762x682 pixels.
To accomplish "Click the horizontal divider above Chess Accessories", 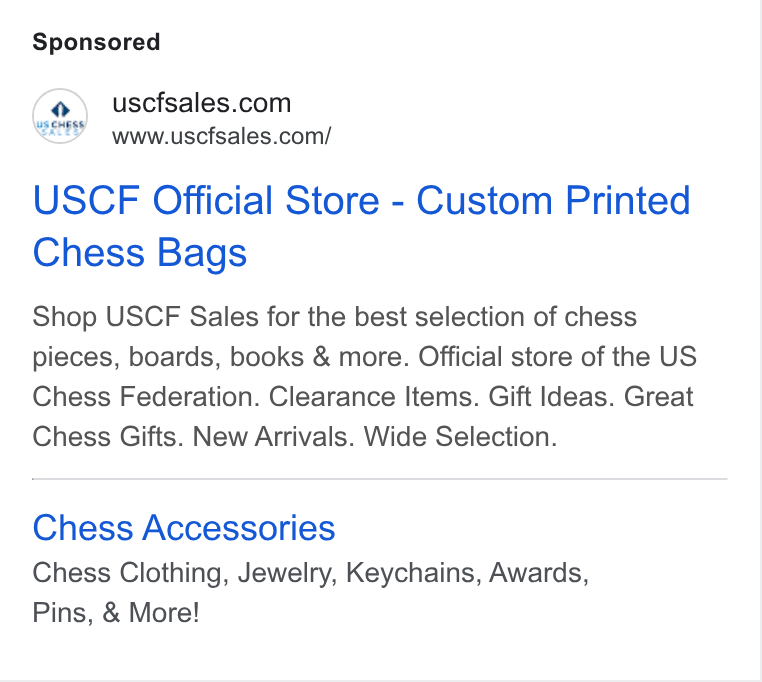I will point(380,479).
